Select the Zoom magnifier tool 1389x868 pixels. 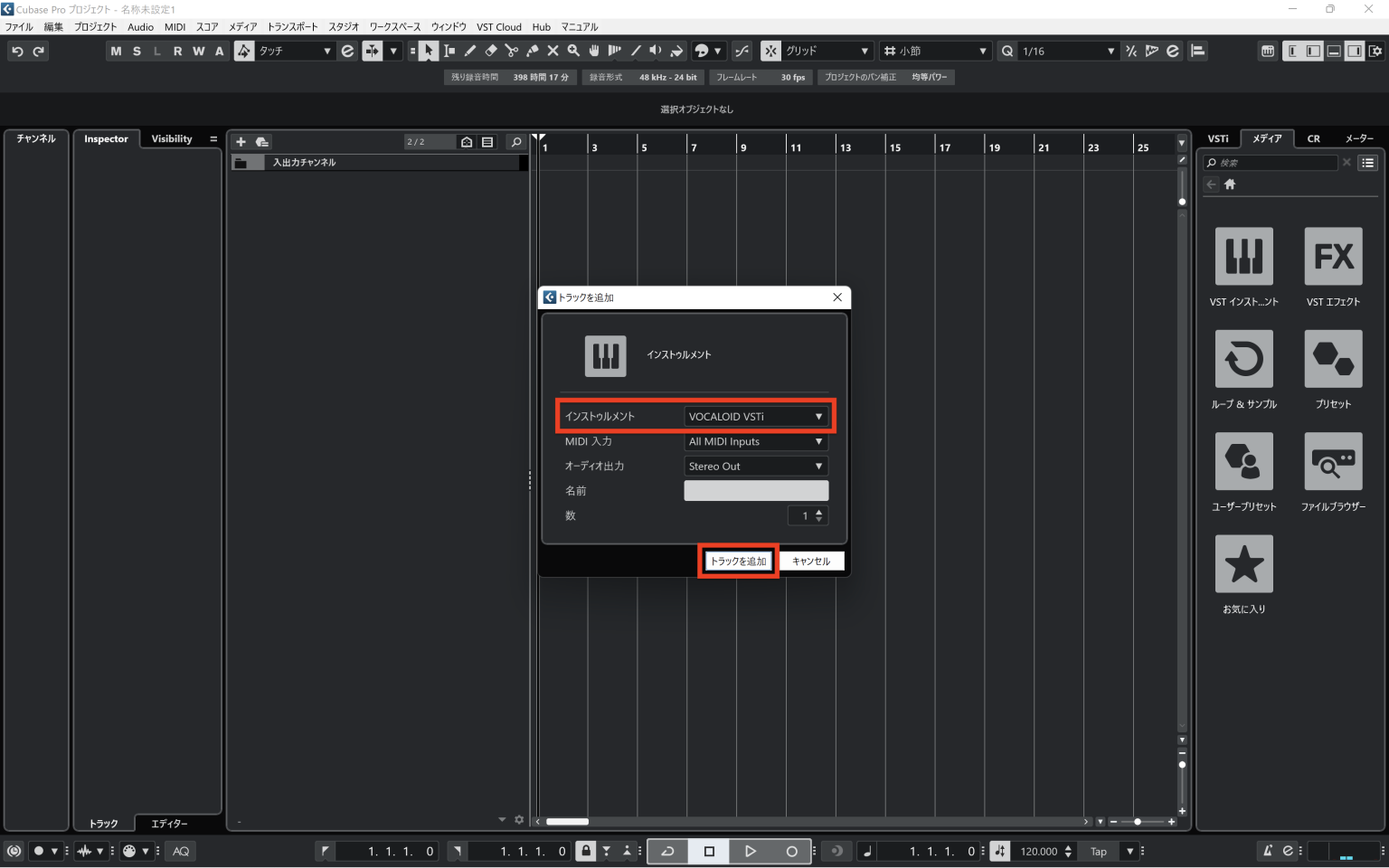coord(574,51)
